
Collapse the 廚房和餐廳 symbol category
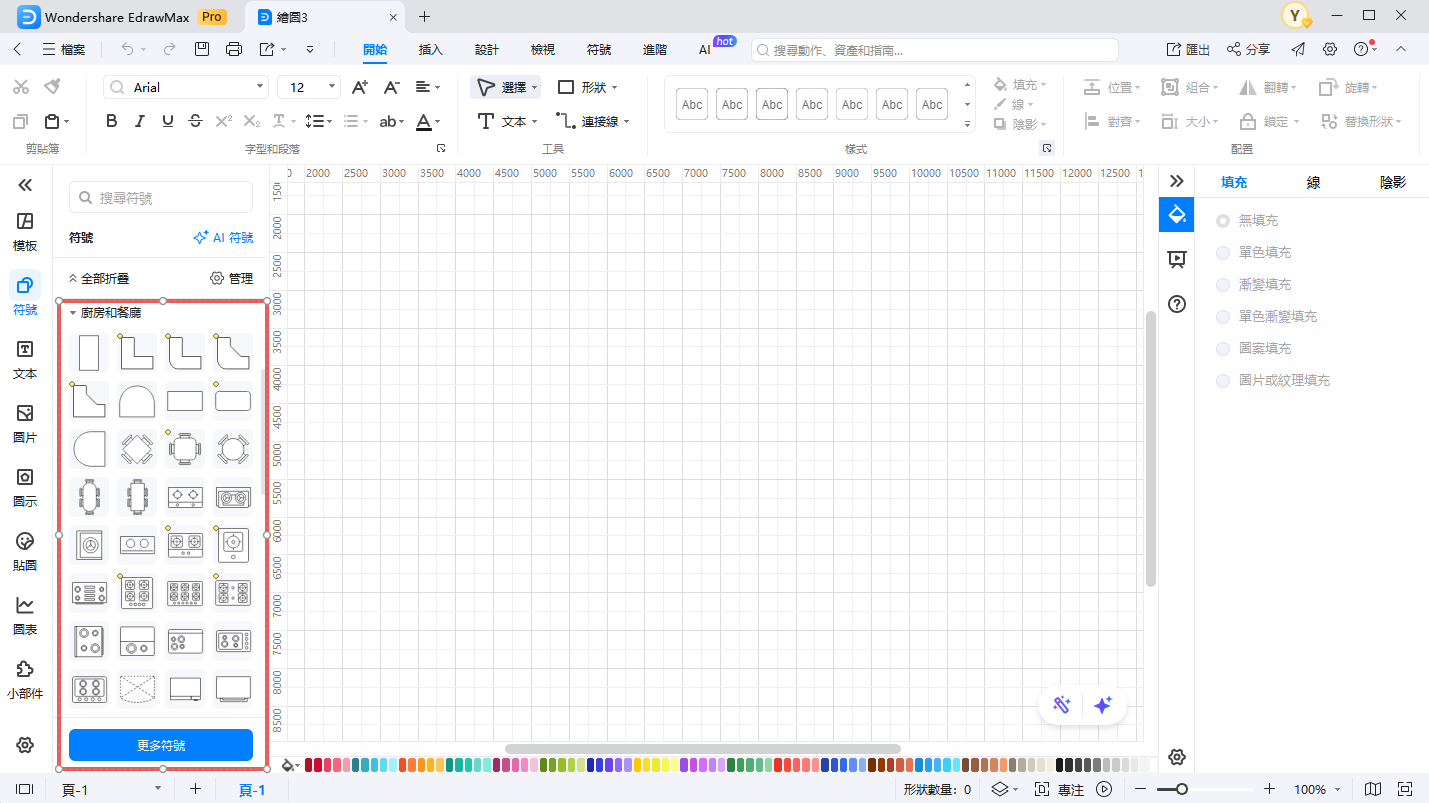point(73,313)
